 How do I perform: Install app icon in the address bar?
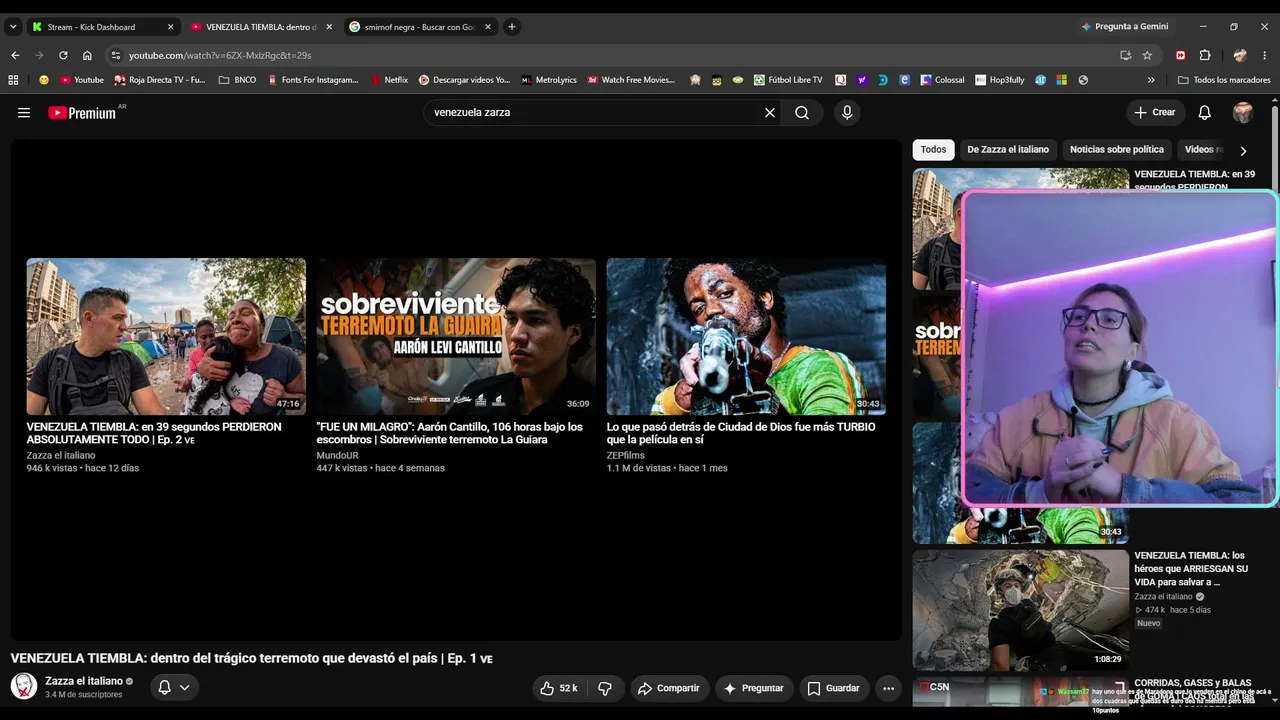point(1126,55)
